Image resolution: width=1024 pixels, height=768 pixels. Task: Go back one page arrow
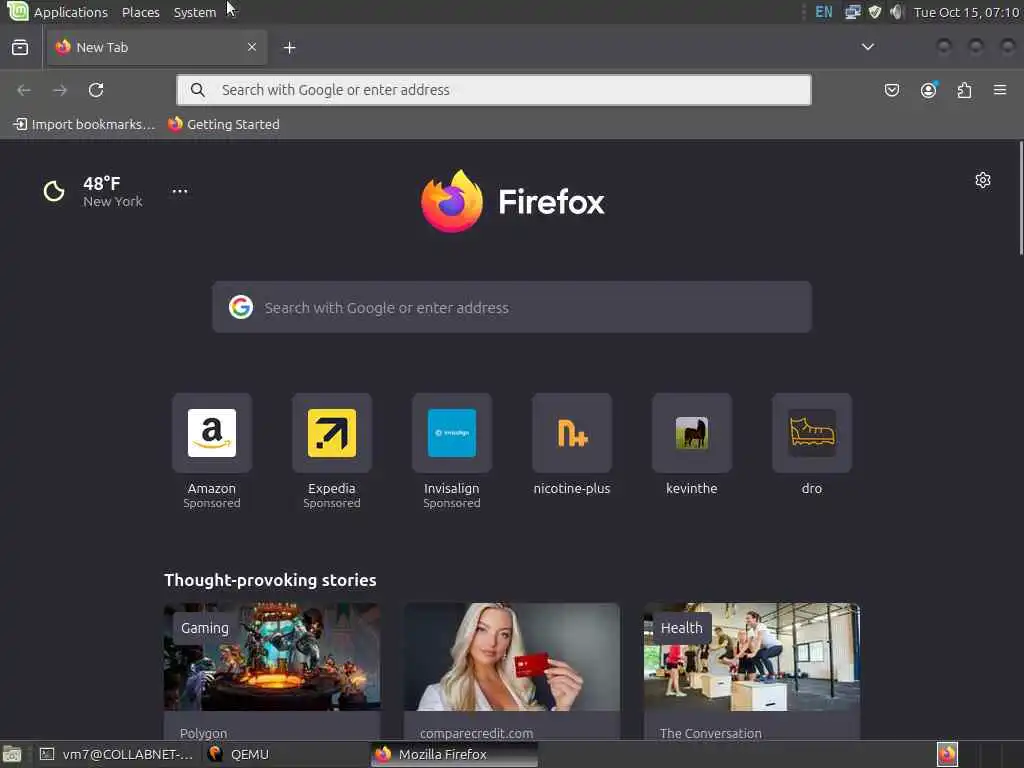(x=24, y=90)
